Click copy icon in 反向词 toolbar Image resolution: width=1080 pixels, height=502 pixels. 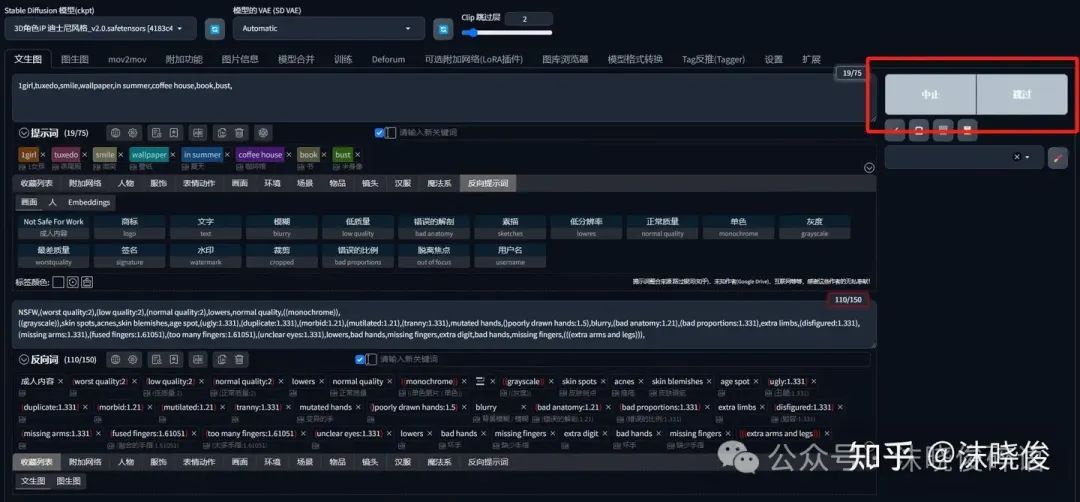tap(222, 359)
